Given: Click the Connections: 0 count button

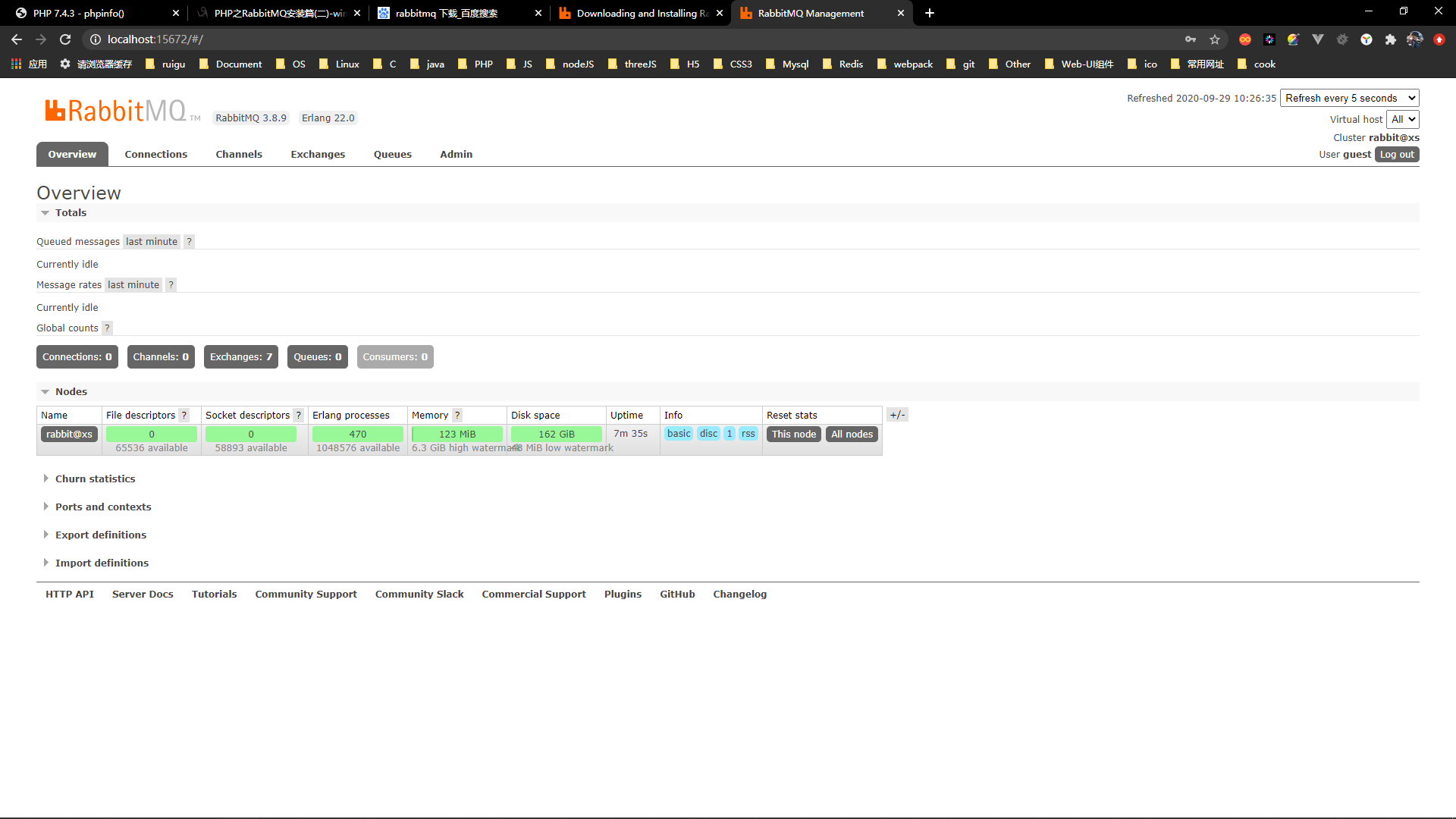Looking at the screenshot, I should (x=77, y=357).
